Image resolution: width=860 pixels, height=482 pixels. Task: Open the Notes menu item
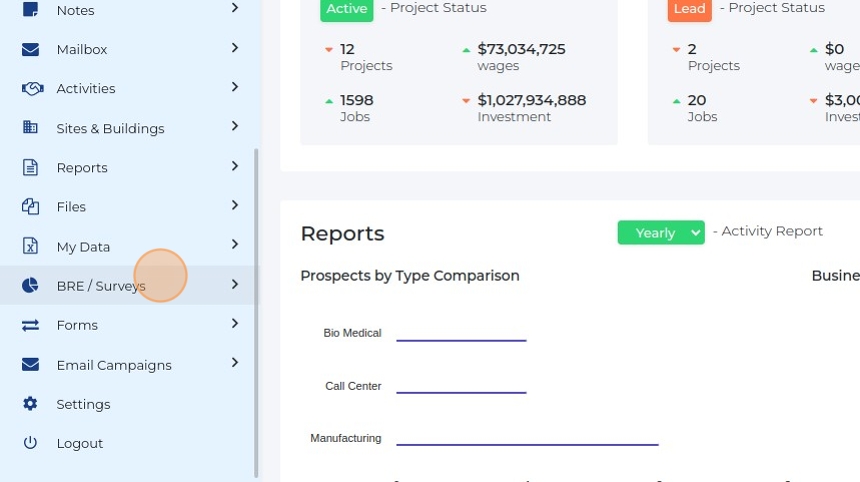point(75,10)
